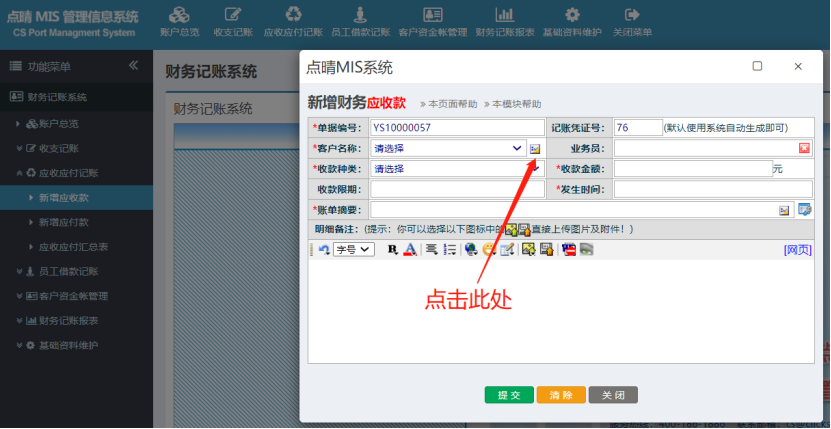
Task: Click the orange 清除 button
Action: (x=561, y=395)
